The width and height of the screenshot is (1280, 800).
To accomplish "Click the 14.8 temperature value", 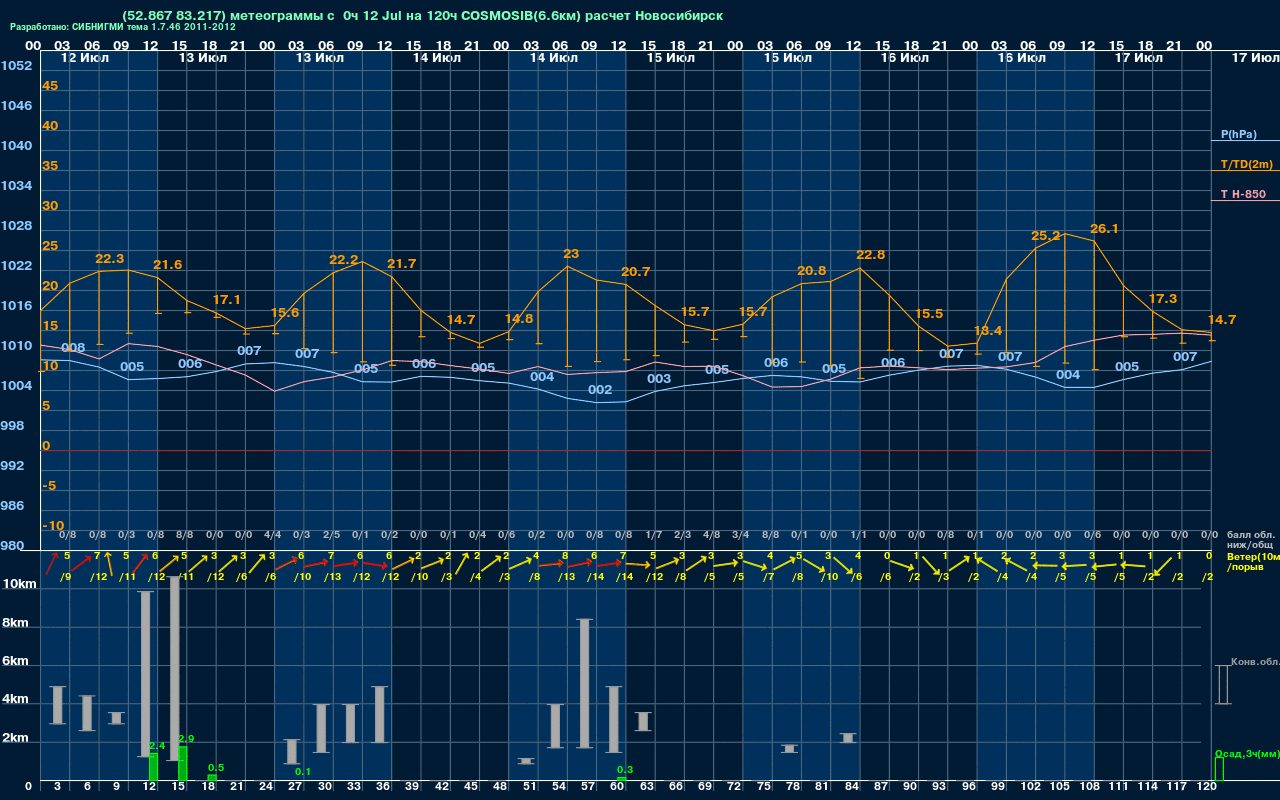I will click(x=518, y=319).
